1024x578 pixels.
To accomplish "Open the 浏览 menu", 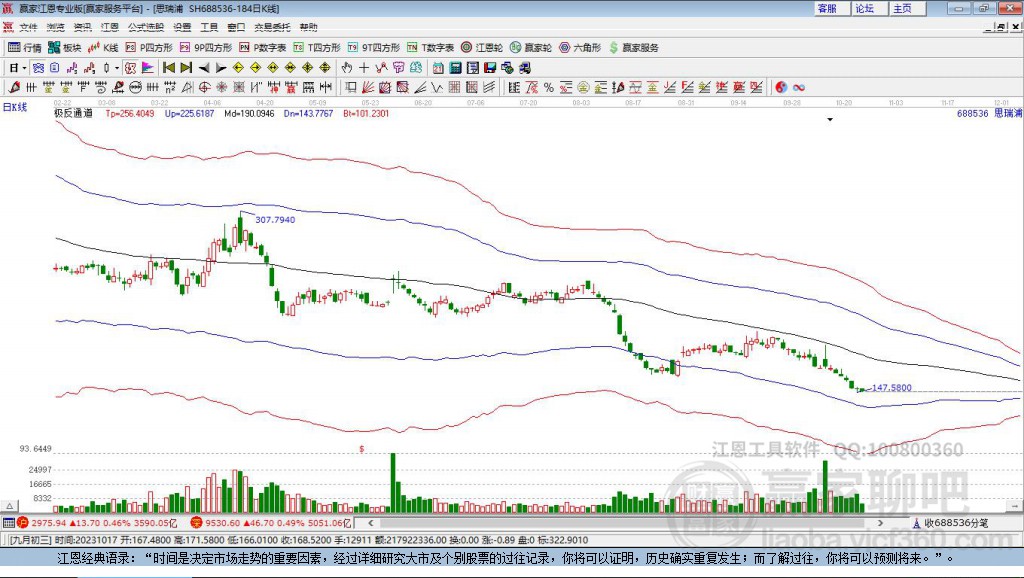I will (56, 27).
